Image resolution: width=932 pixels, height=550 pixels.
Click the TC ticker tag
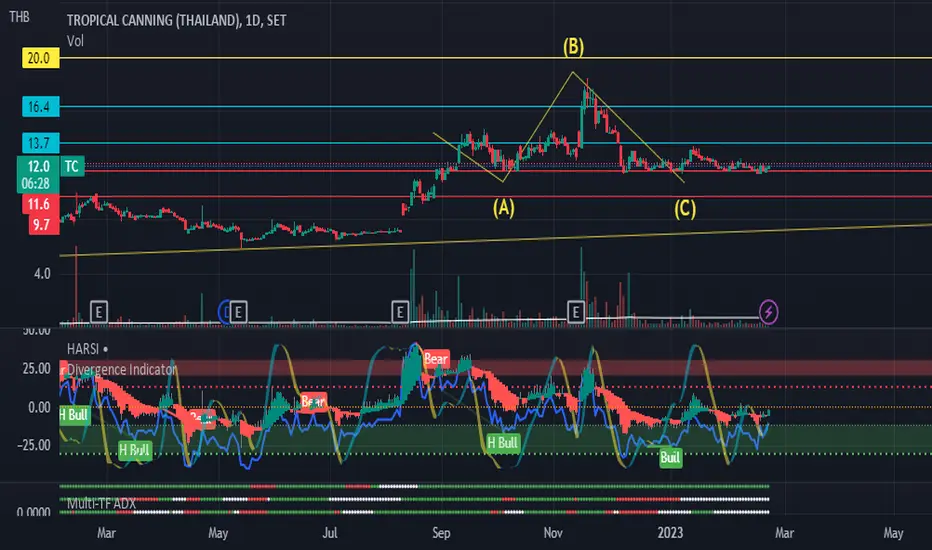click(x=72, y=166)
